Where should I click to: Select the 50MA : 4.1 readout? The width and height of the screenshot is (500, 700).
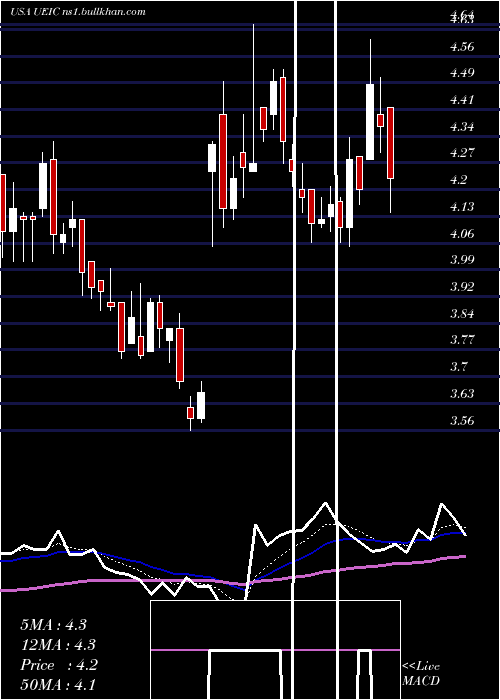tap(58, 685)
